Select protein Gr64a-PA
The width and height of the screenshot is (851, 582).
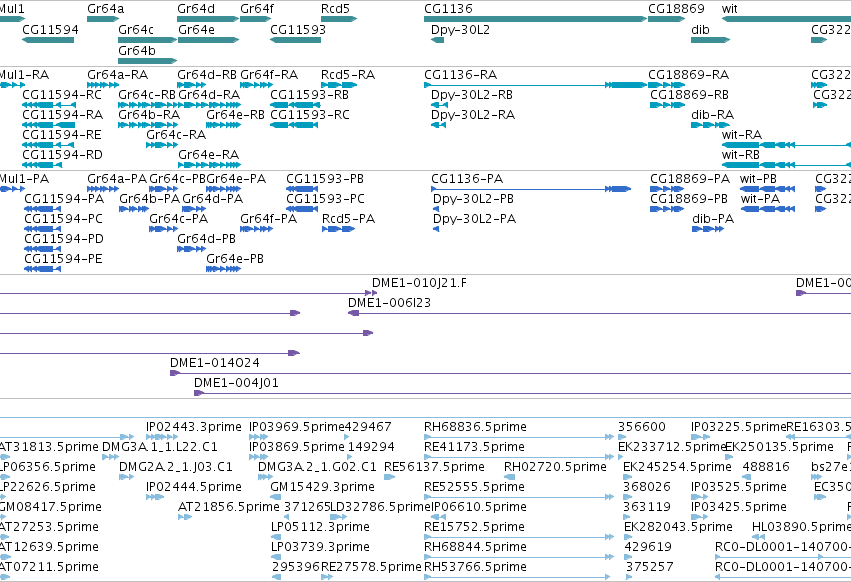click(103, 189)
